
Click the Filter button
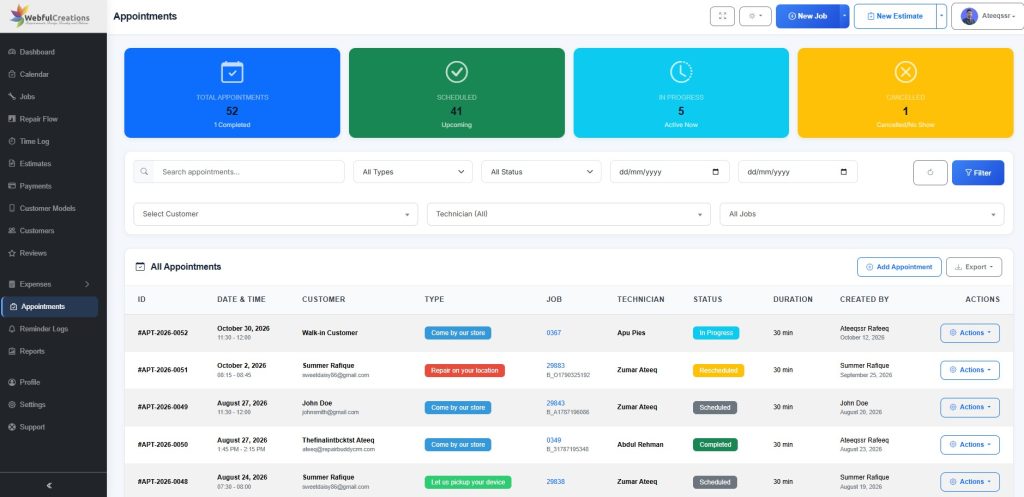(x=978, y=172)
